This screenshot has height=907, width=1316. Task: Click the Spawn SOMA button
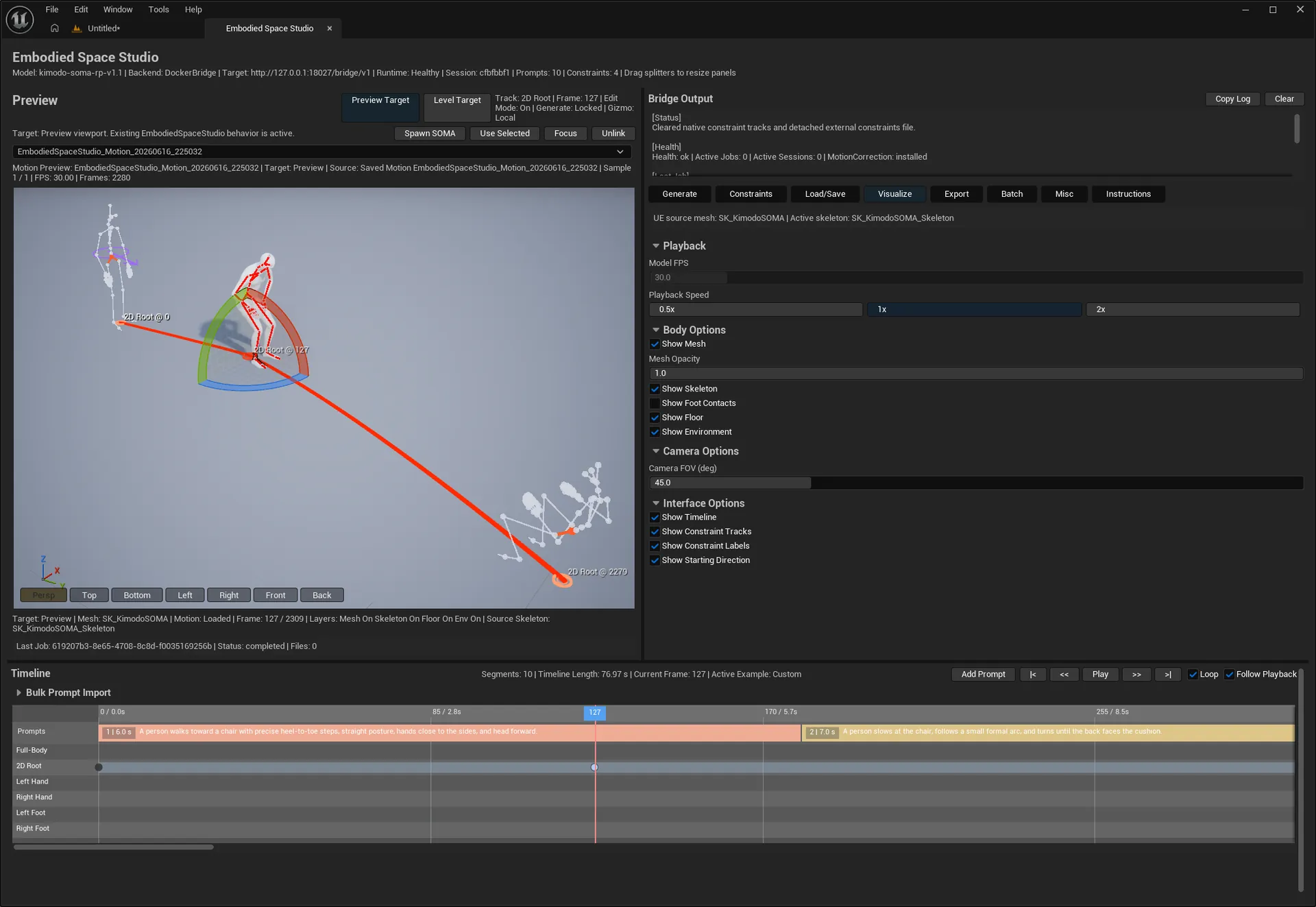430,134
